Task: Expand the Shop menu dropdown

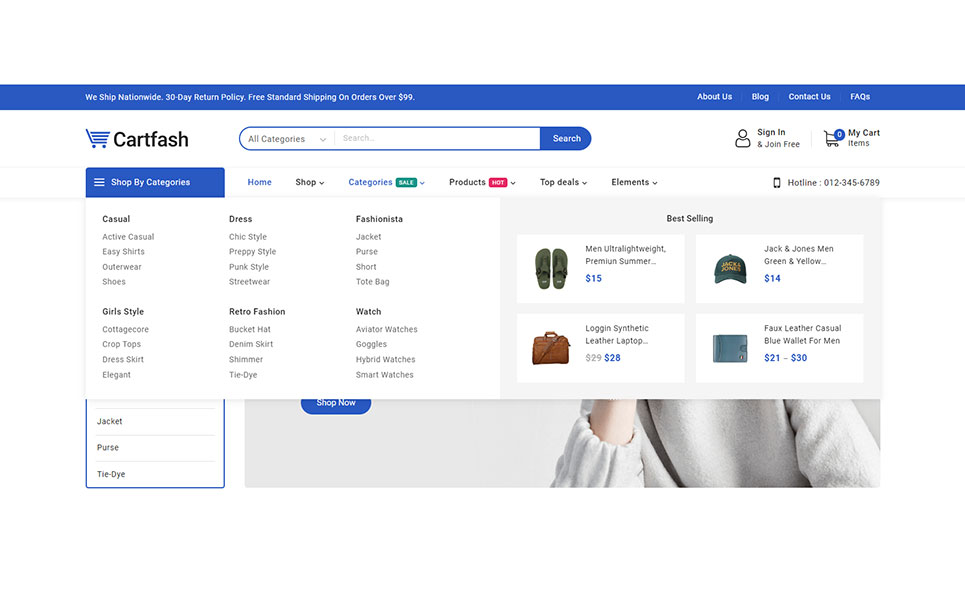Action: click(310, 182)
